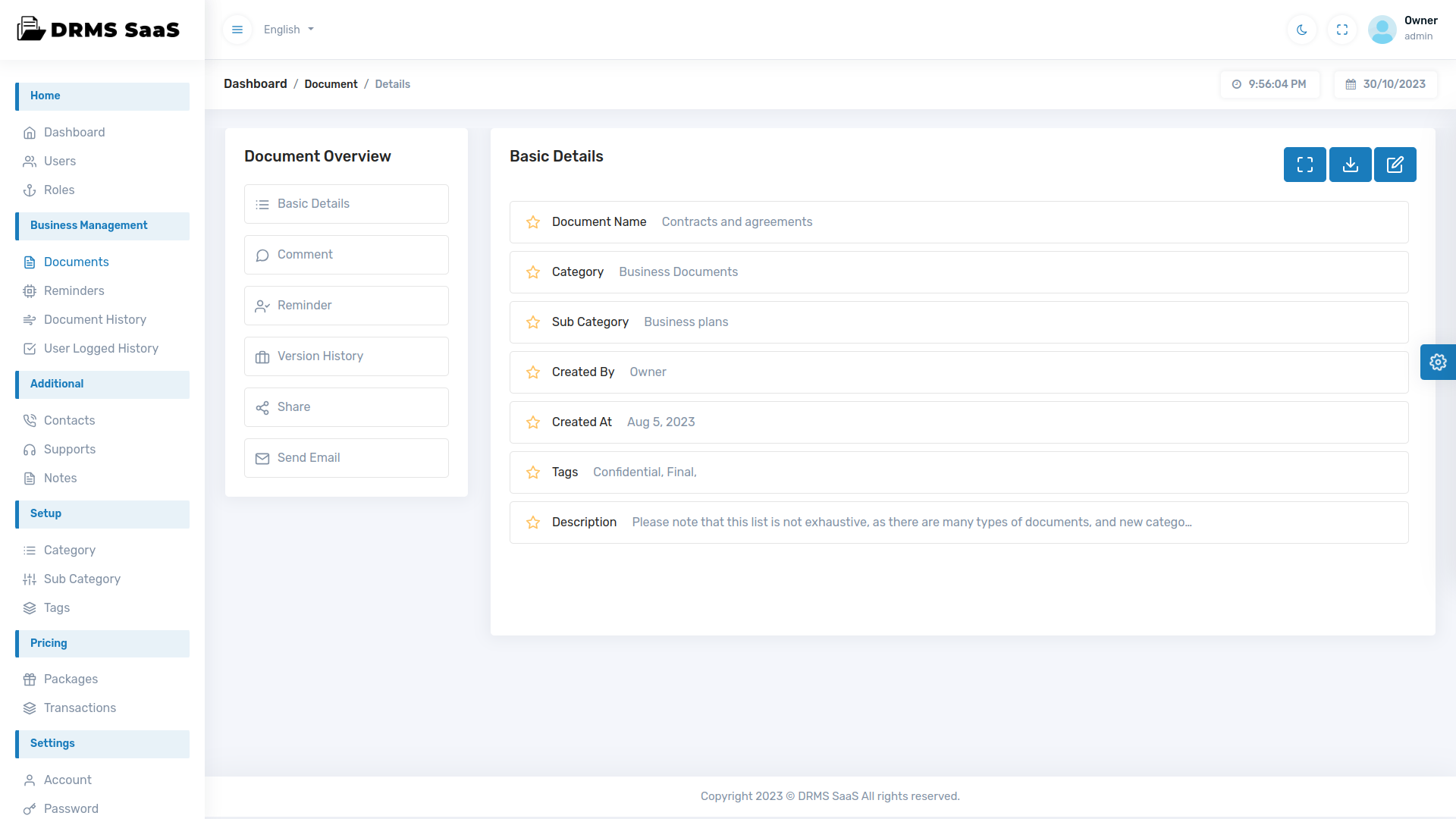1456x819 pixels.
Task: Click the blue fullscreen preview button
Action: tap(1304, 165)
